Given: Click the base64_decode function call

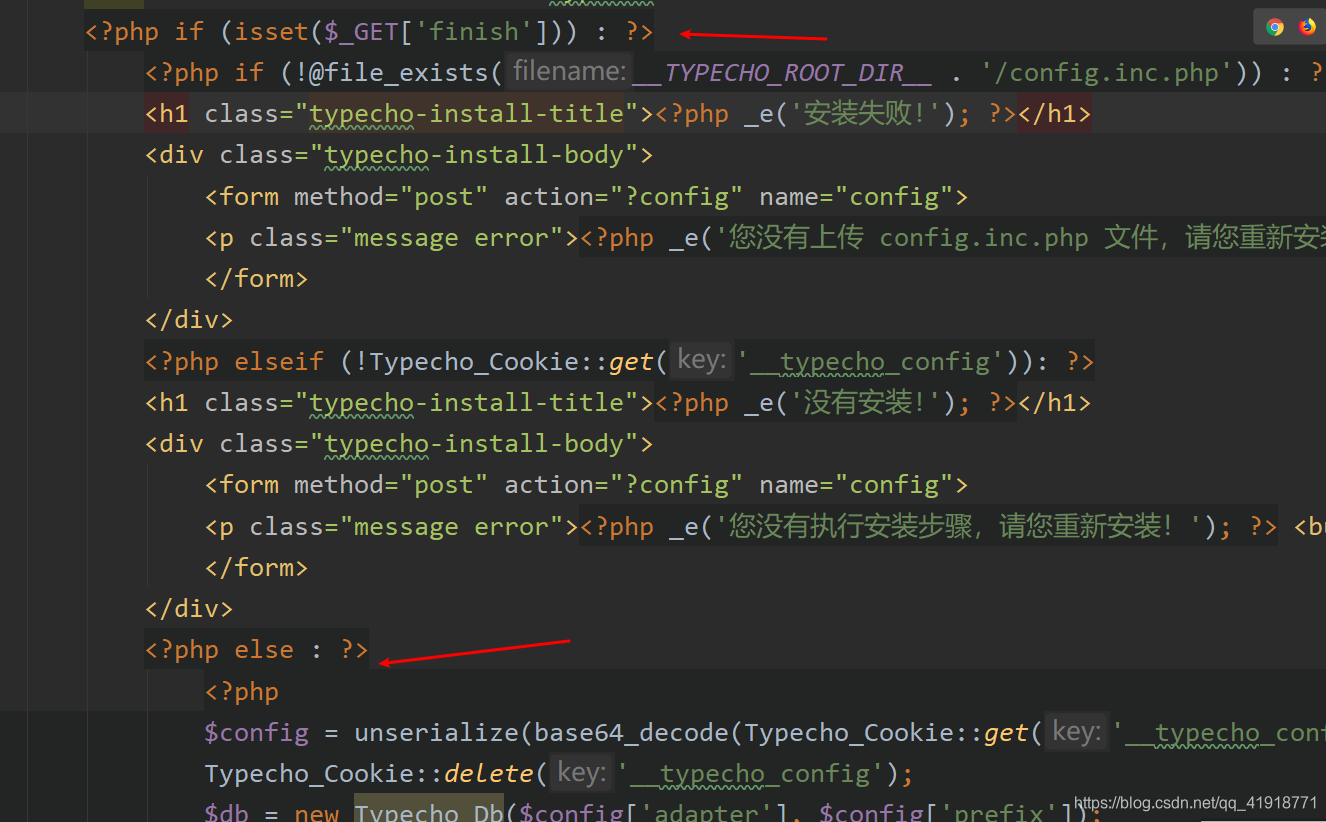Looking at the screenshot, I should click(634, 733).
